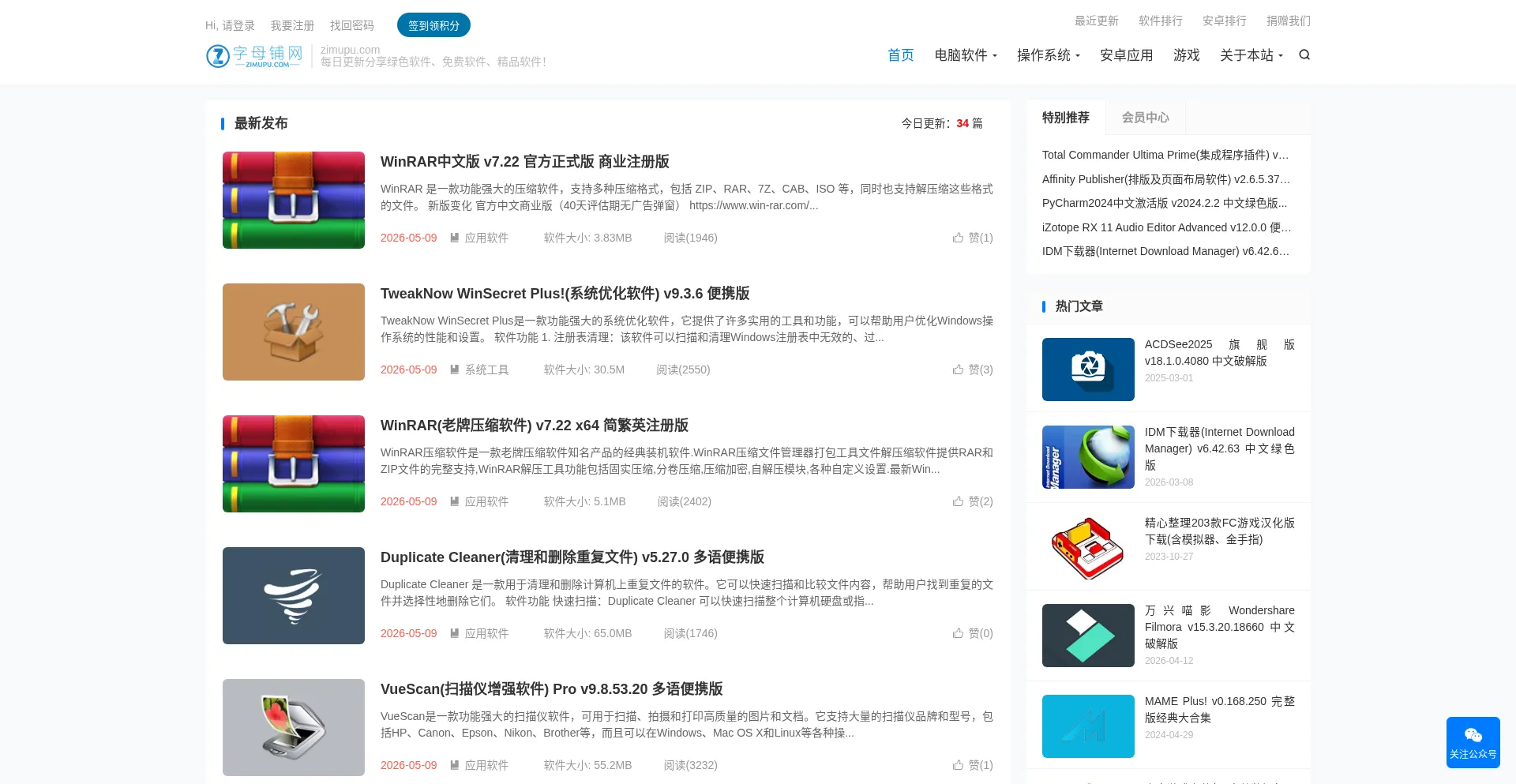Click the 签到领积分 button
Image resolution: width=1516 pixels, height=784 pixels.
[x=433, y=25]
